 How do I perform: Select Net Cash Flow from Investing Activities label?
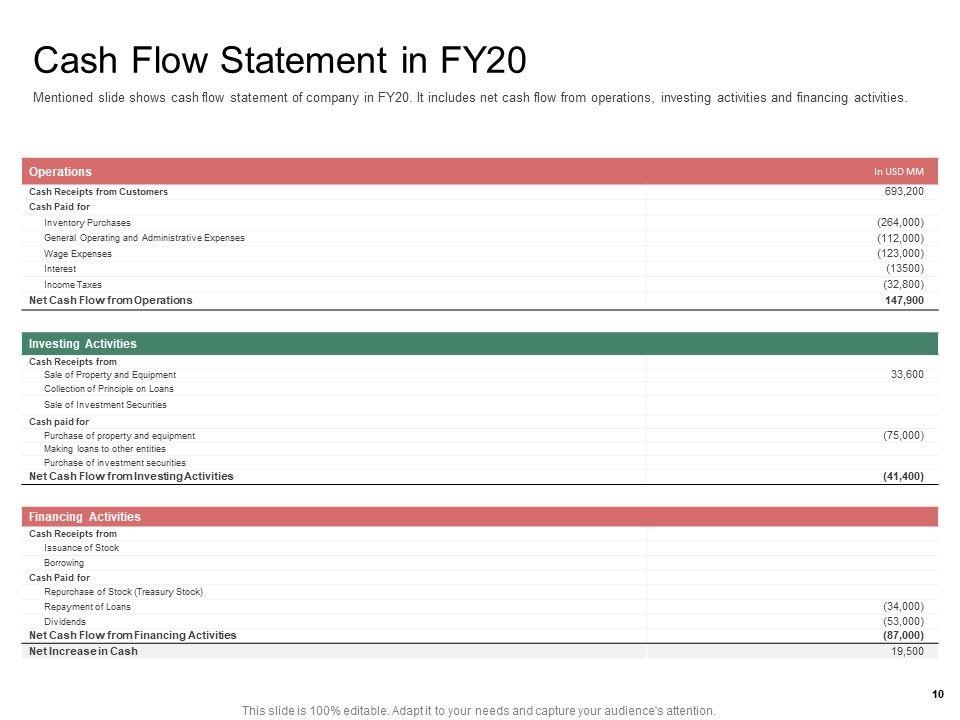tap(131, 476)
